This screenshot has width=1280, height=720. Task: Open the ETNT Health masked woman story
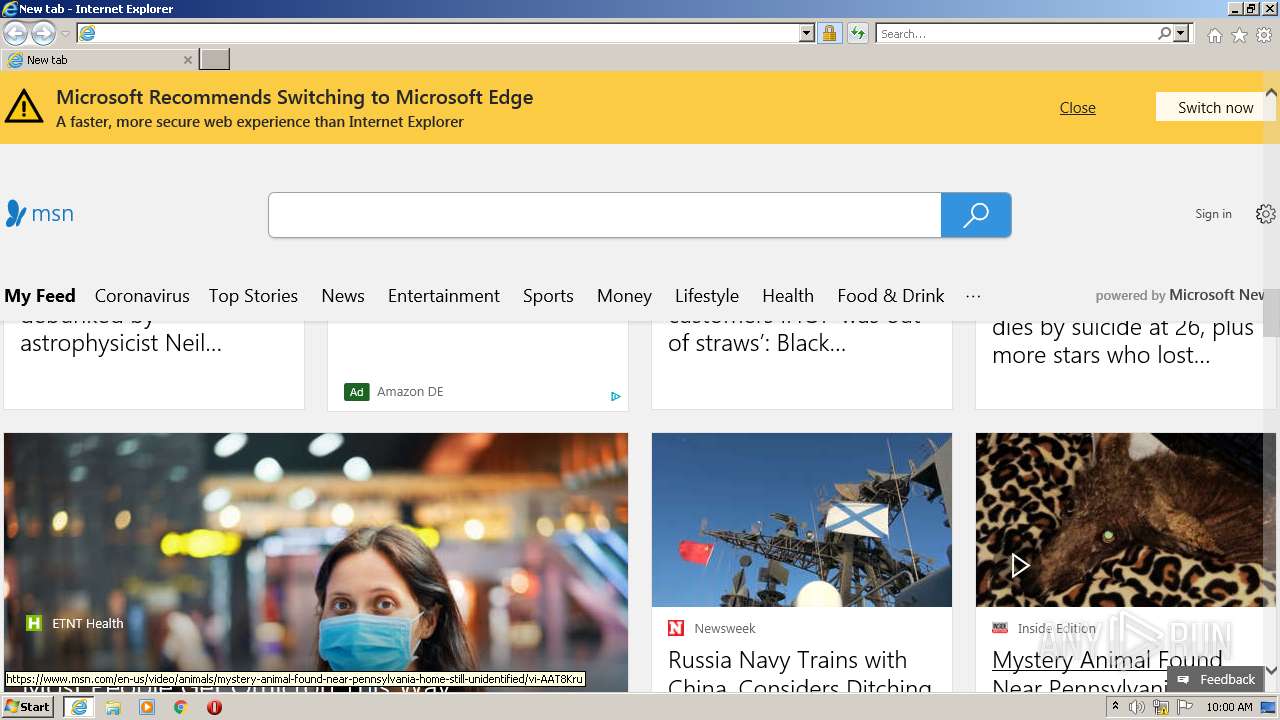click(316, 562)
